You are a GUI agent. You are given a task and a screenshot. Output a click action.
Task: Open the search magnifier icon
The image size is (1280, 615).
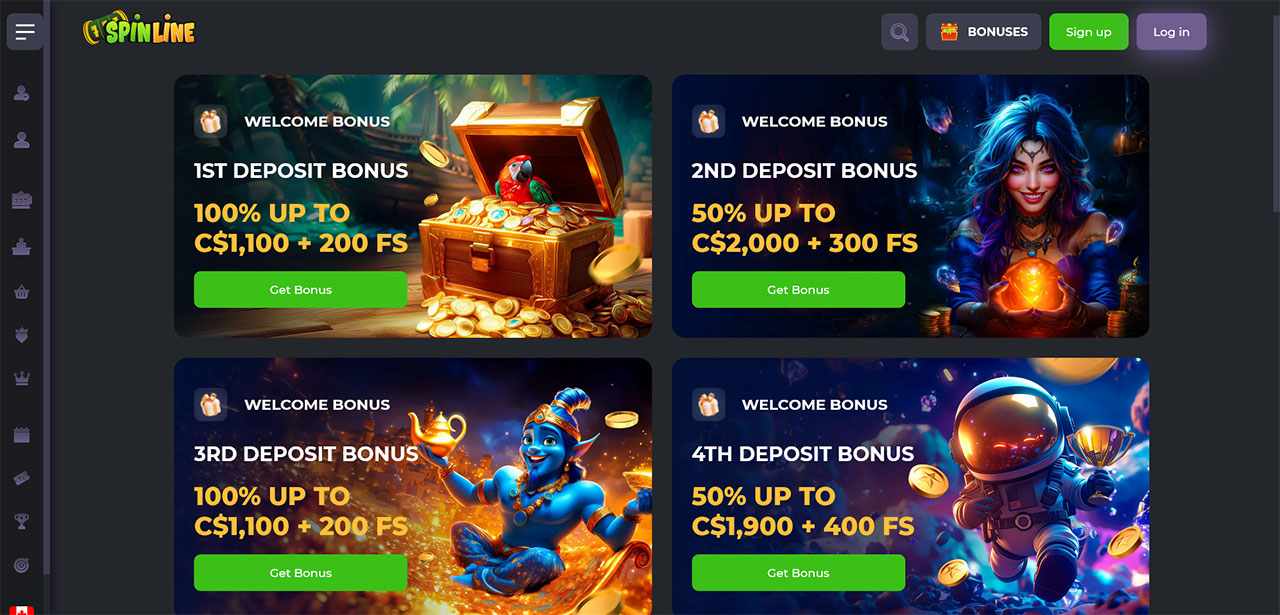coord(899,32)
